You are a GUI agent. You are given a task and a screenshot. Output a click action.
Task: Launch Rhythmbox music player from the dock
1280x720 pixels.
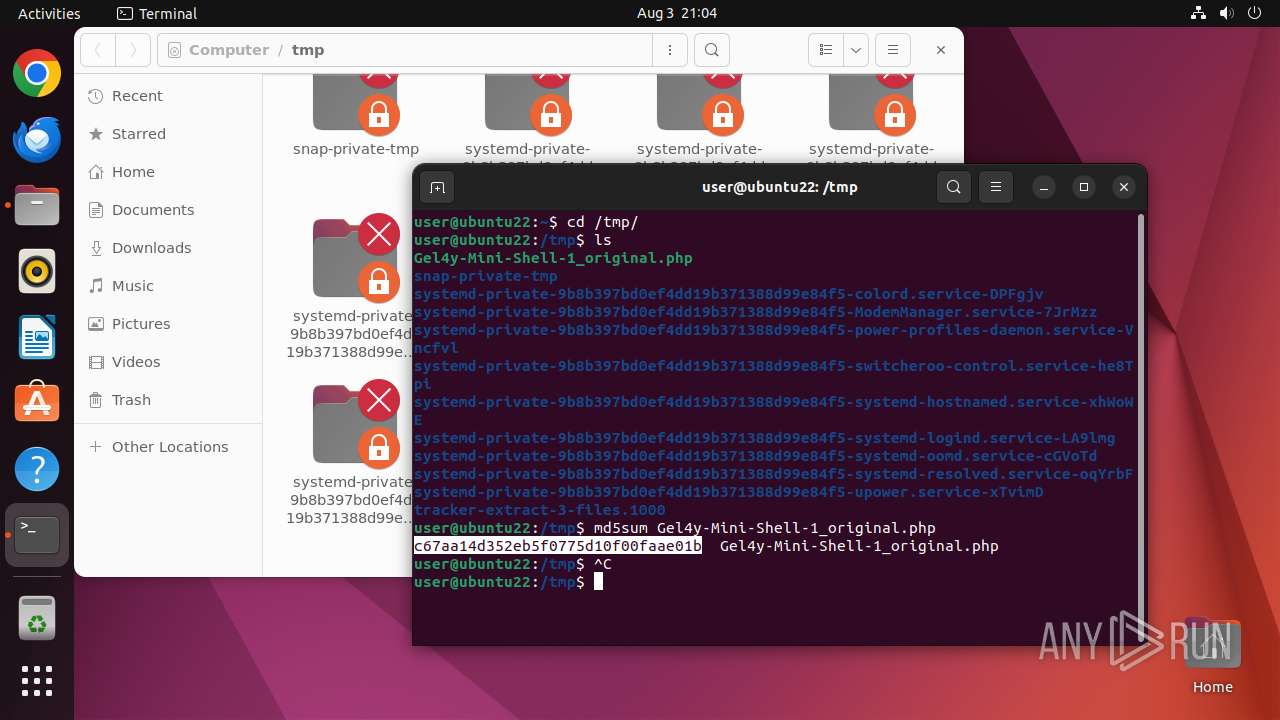(x=37, y=271)
